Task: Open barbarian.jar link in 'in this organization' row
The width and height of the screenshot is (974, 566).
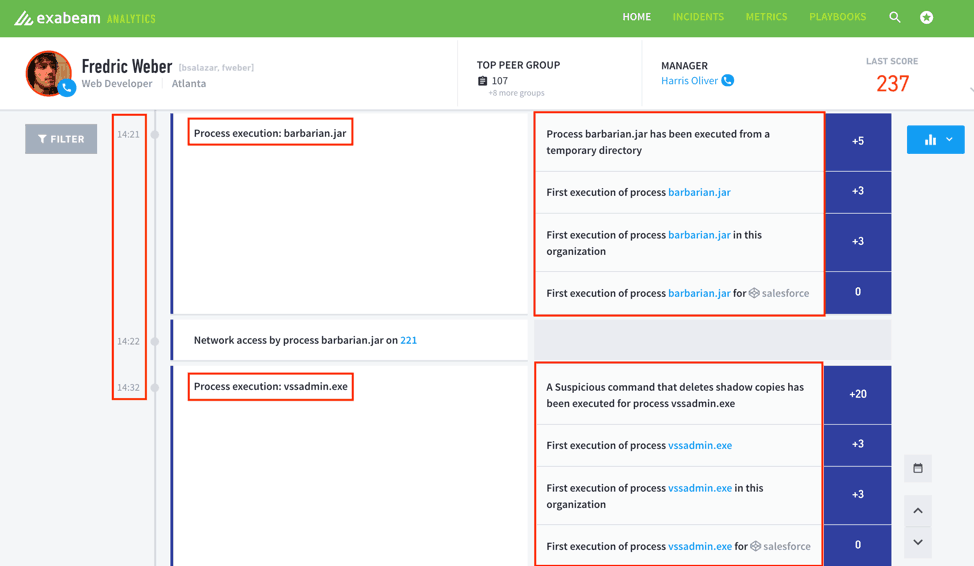Action: 699,235
